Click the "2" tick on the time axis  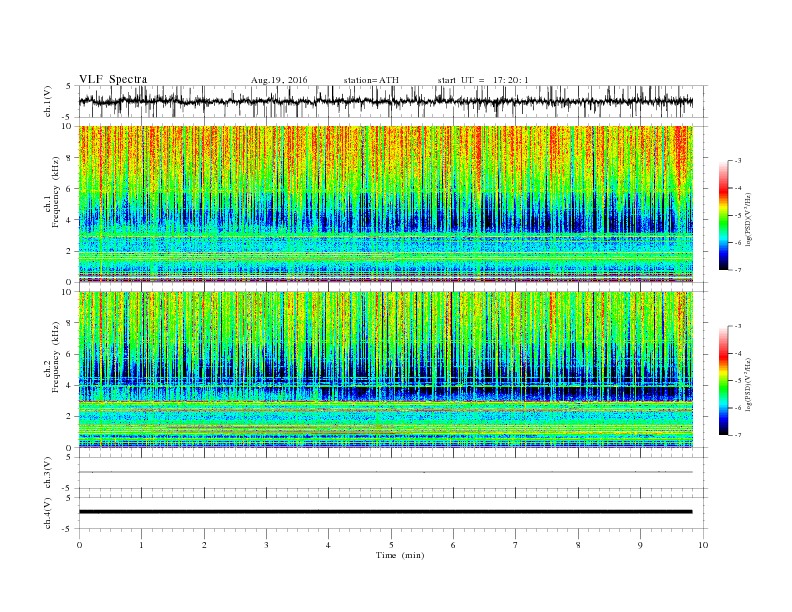click(x=204, y=545)
